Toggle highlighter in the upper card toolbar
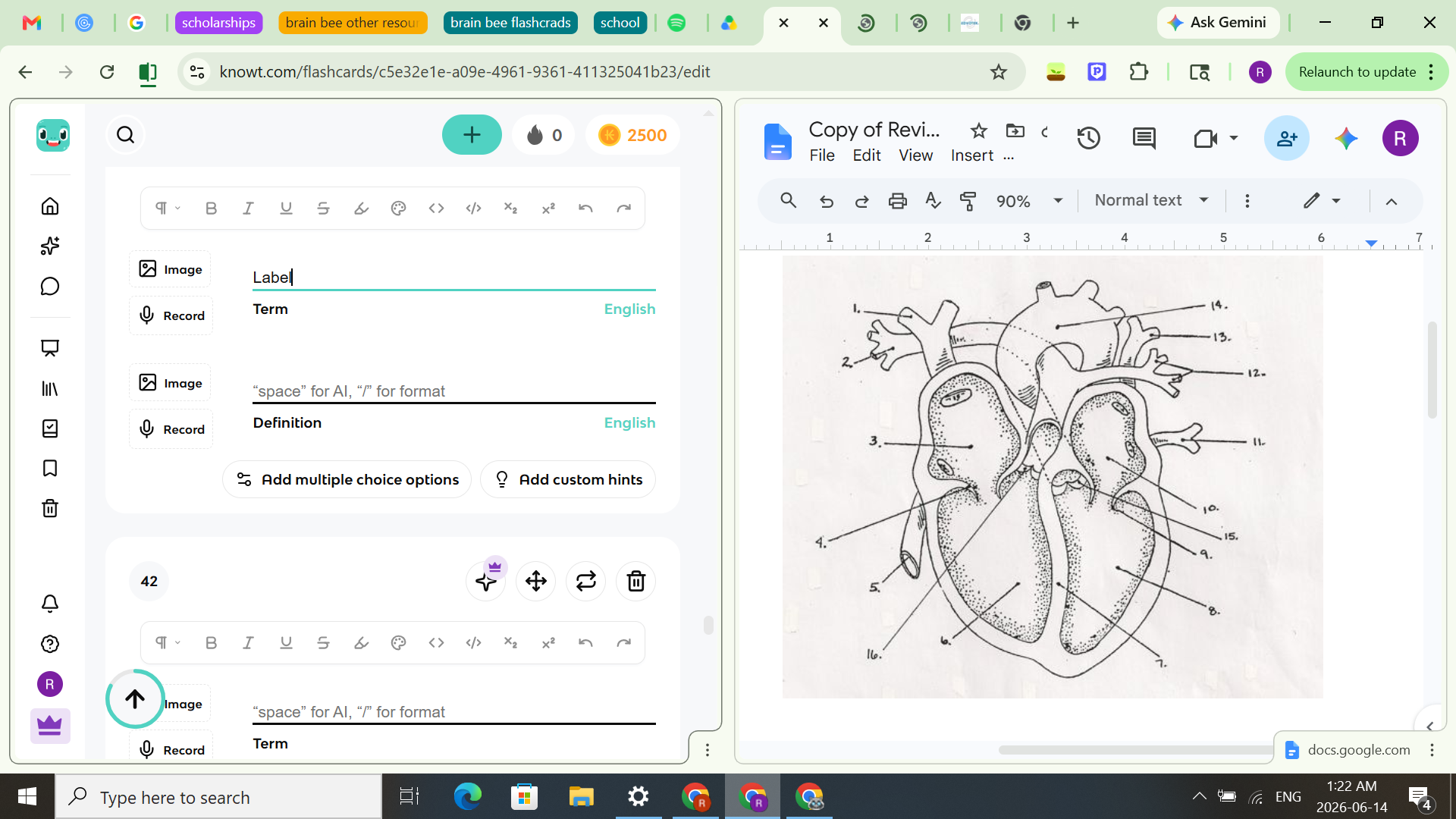Viewport: 1456px width, 819px height. pos(361,209)
